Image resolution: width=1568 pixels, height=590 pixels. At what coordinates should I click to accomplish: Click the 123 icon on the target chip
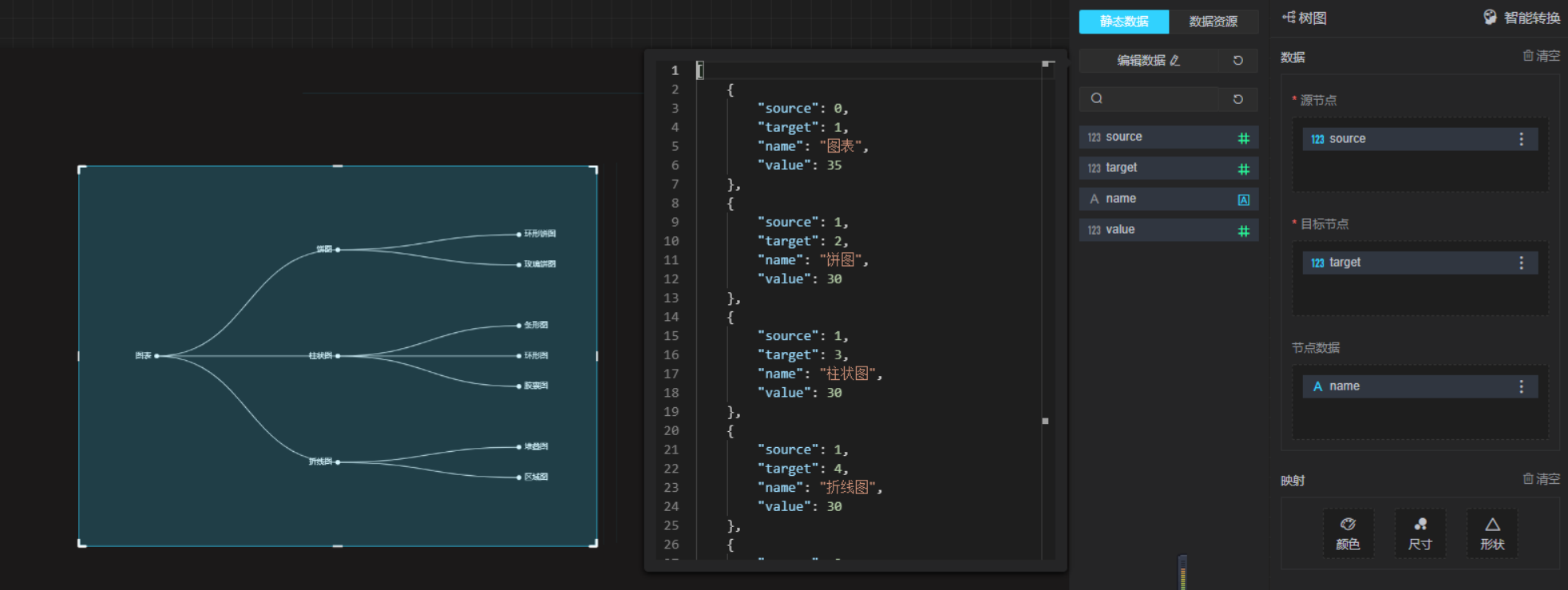(x=1317, y=263)
